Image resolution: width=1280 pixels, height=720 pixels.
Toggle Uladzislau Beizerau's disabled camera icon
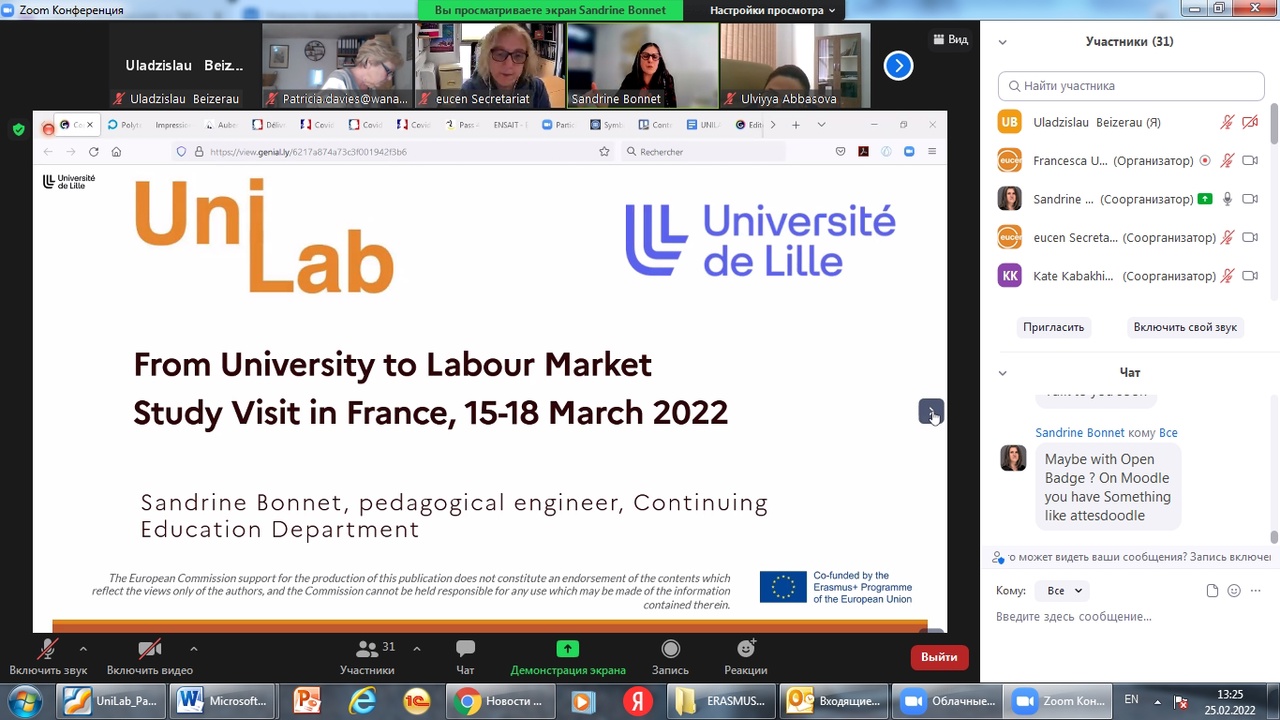click(x=1250, y=122)
